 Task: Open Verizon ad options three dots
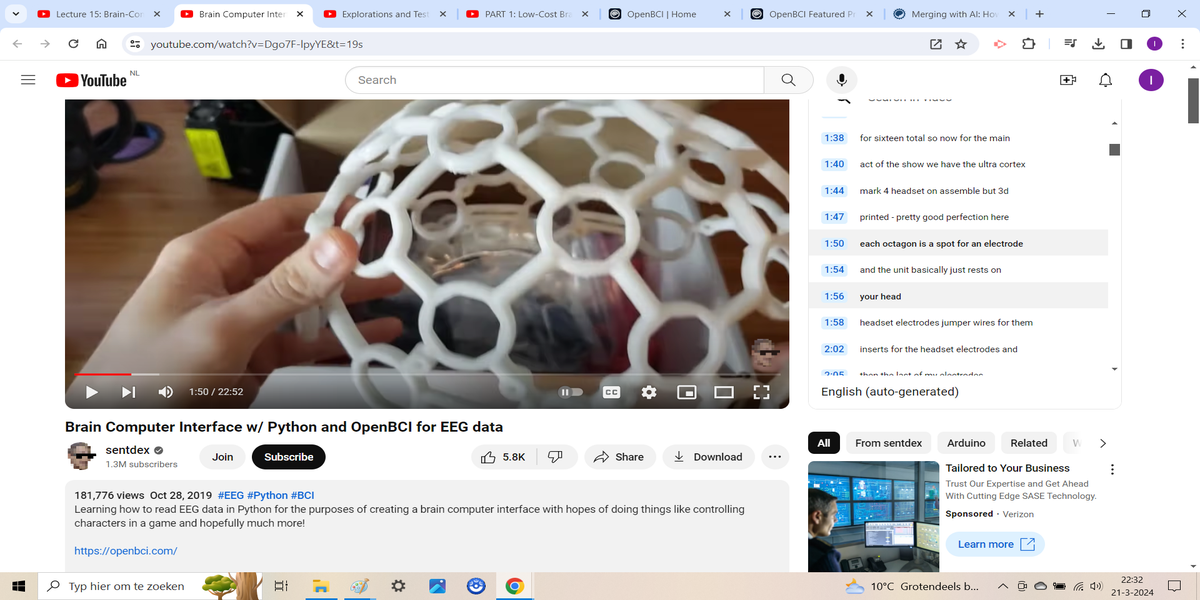click(1112, 469)
